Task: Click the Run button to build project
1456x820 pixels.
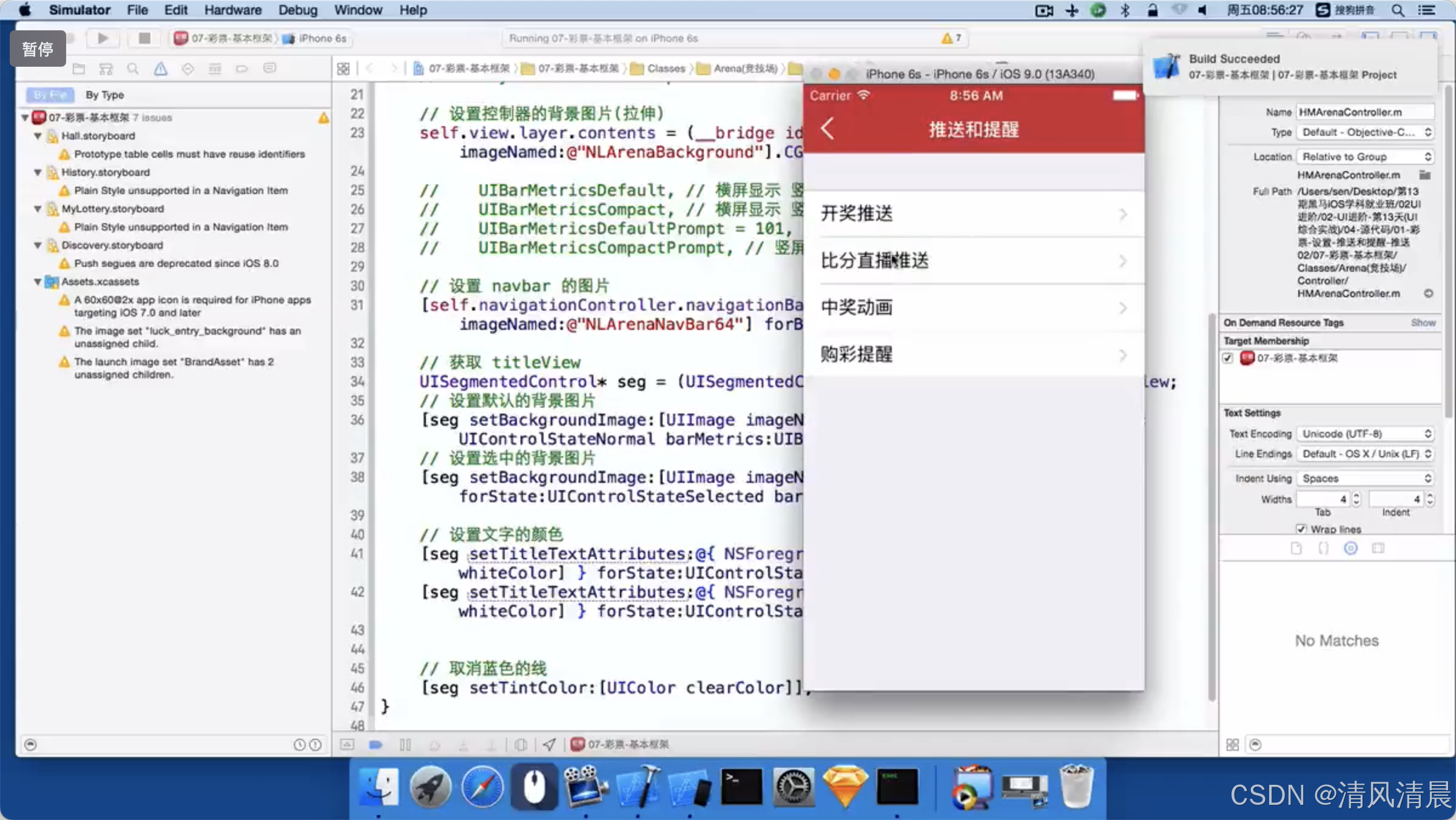Action: click(102, 38)
